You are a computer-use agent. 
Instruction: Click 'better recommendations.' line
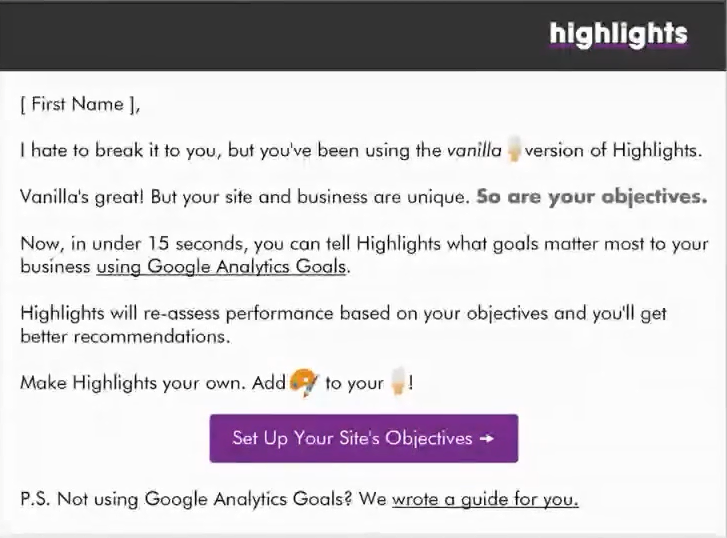pyautogui.click(x=125, y=337)
